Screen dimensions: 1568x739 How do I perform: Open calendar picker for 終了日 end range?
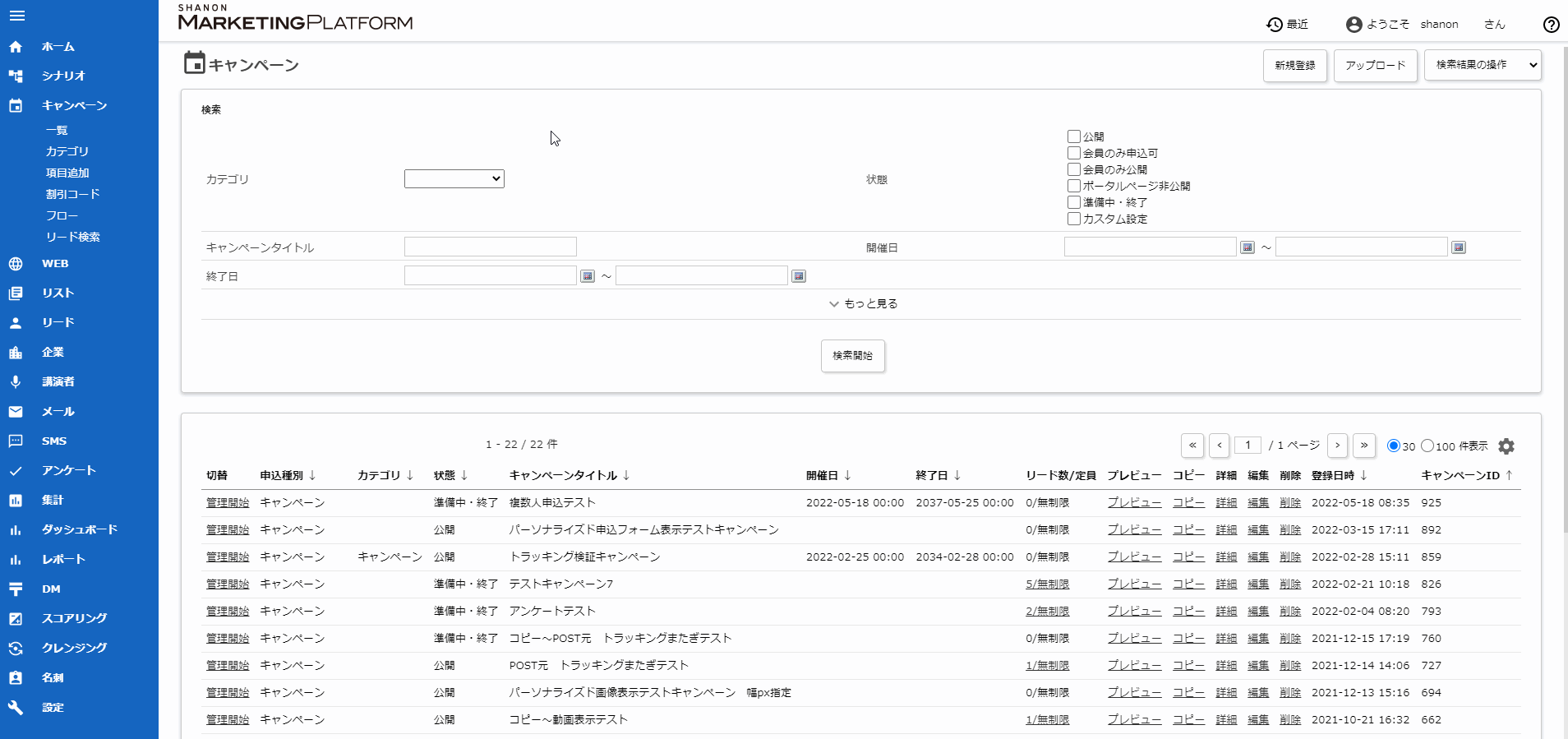[x=799, y=276]
